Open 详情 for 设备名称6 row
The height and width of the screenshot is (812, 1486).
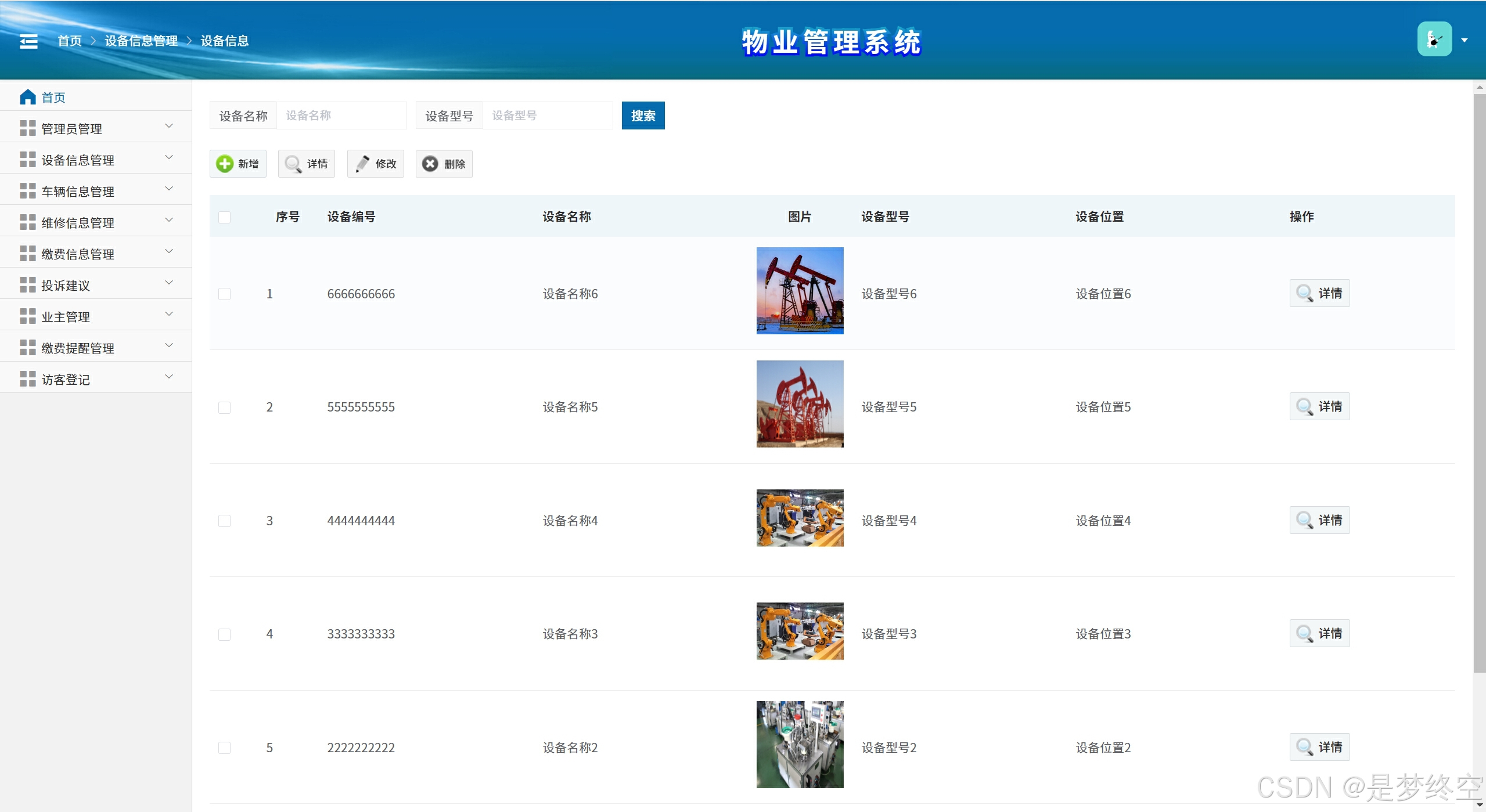pos(1319,293)
